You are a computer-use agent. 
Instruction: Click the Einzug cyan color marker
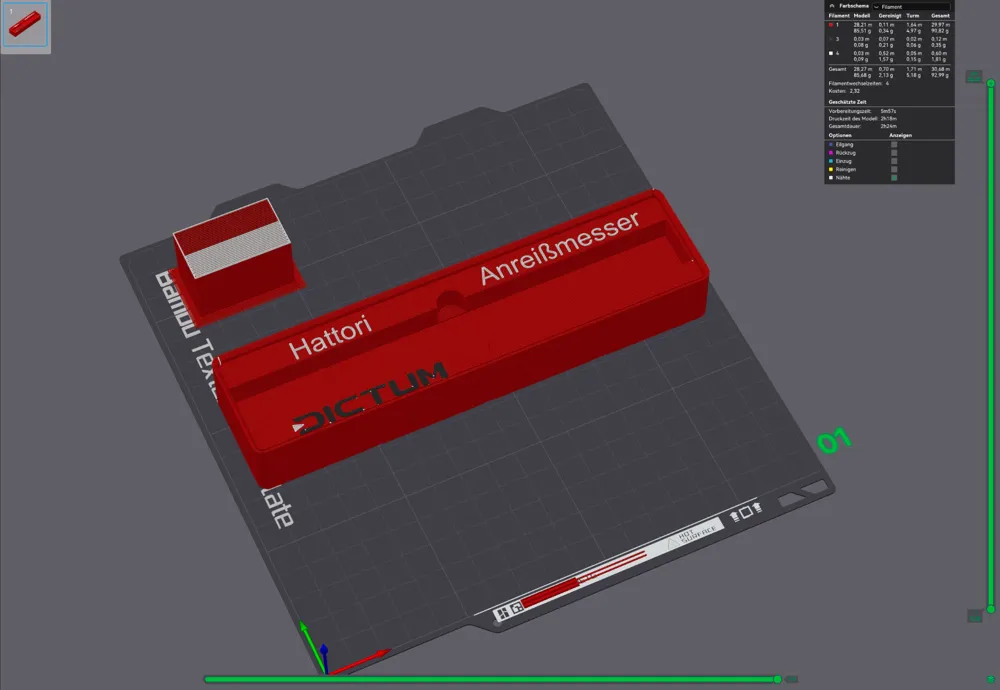(831, 161)
